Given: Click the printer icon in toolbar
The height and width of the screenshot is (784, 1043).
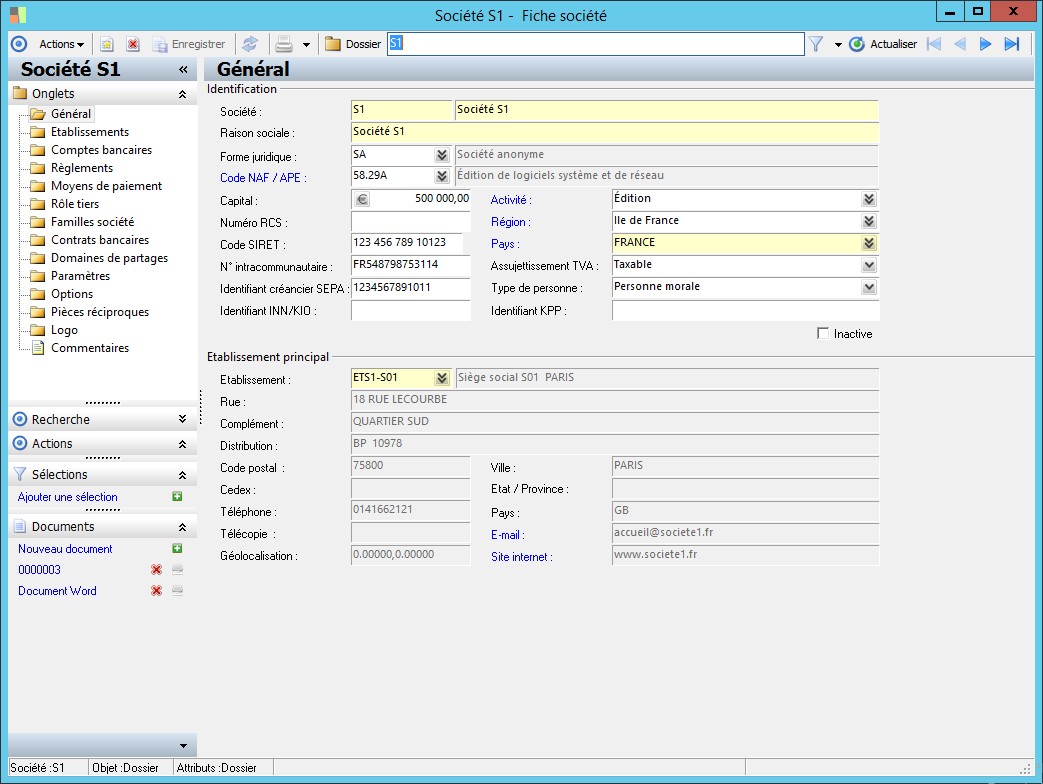Looking at the screenshot, I should (x=284, y=44).
